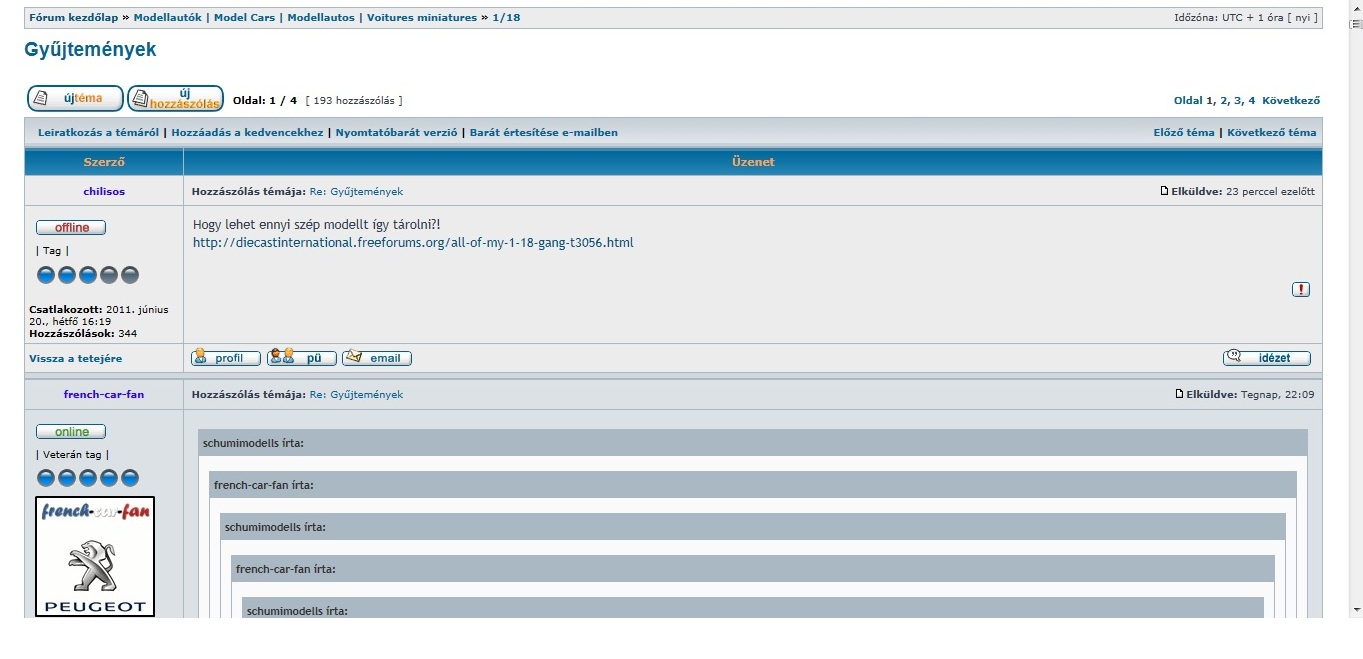Open the diecastinternational.freeforums.org link
The height and width of the screenshot is (659, 1363).
tap(413, 243)
